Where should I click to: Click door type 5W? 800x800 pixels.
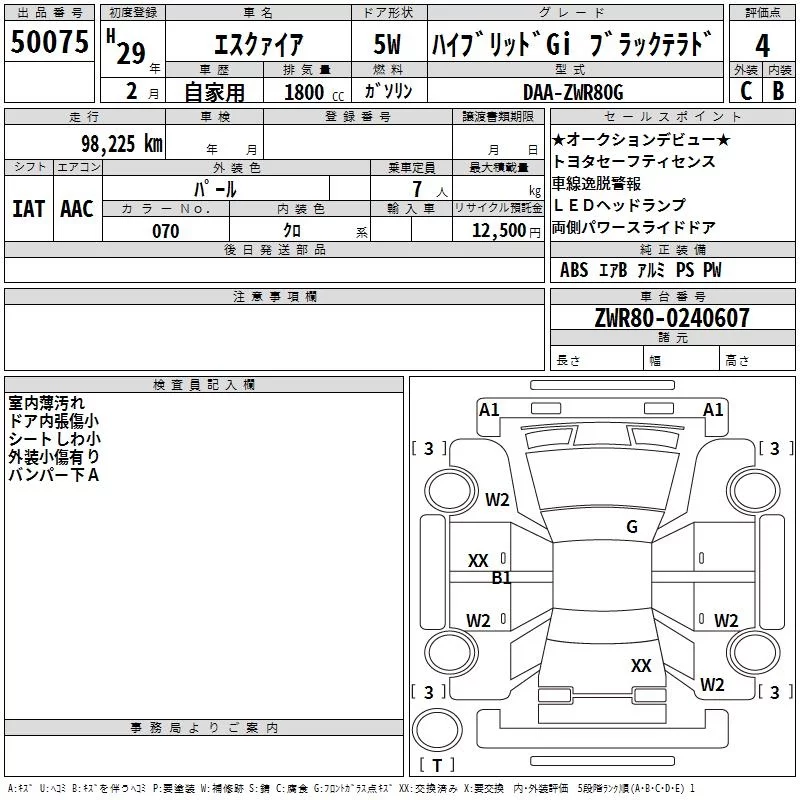point(387,44)
